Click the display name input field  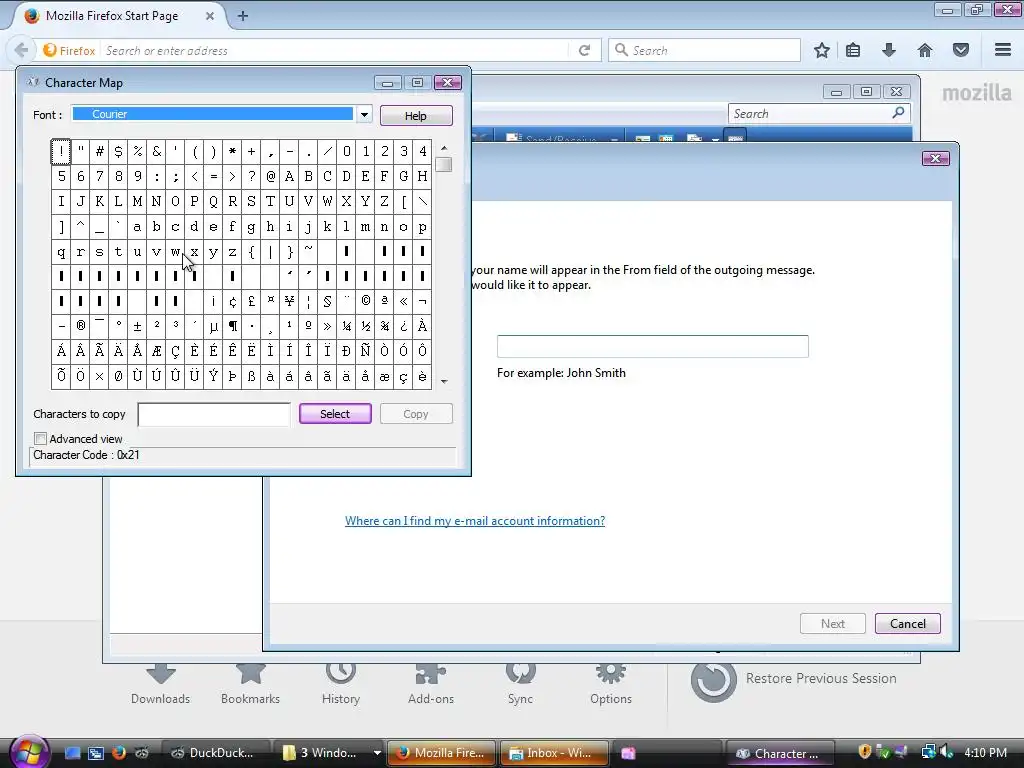652,346
